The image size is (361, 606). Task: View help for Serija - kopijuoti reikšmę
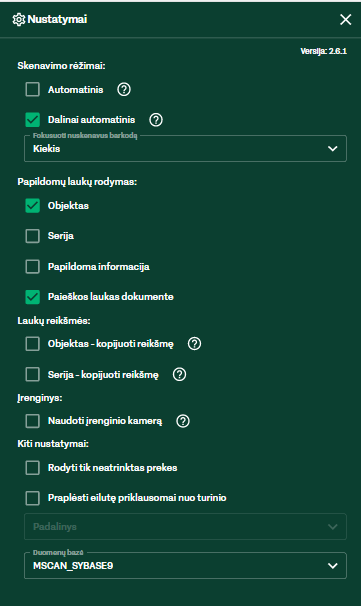pyautogui.click(x=179, y=374)
